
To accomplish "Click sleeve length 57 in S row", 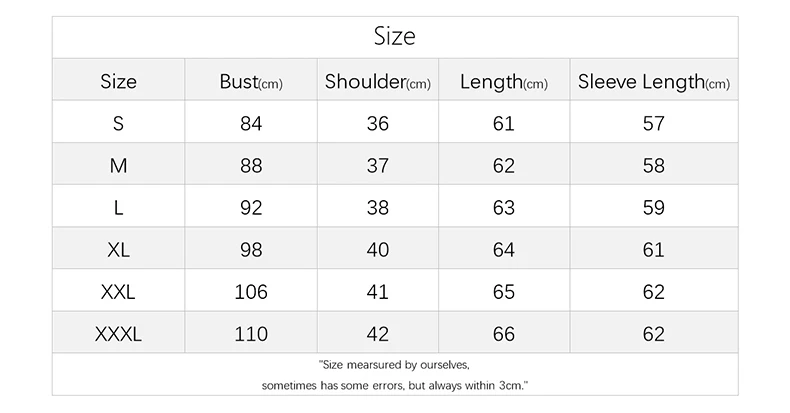I will pyautogui.click(x=654, y=123).
